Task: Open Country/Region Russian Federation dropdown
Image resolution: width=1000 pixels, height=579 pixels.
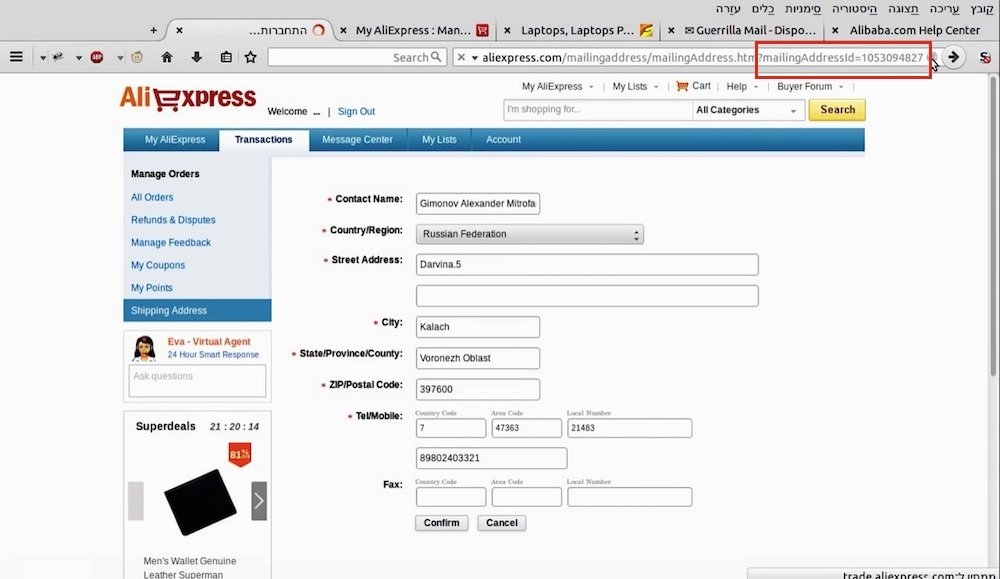Action: click(529, 234)
